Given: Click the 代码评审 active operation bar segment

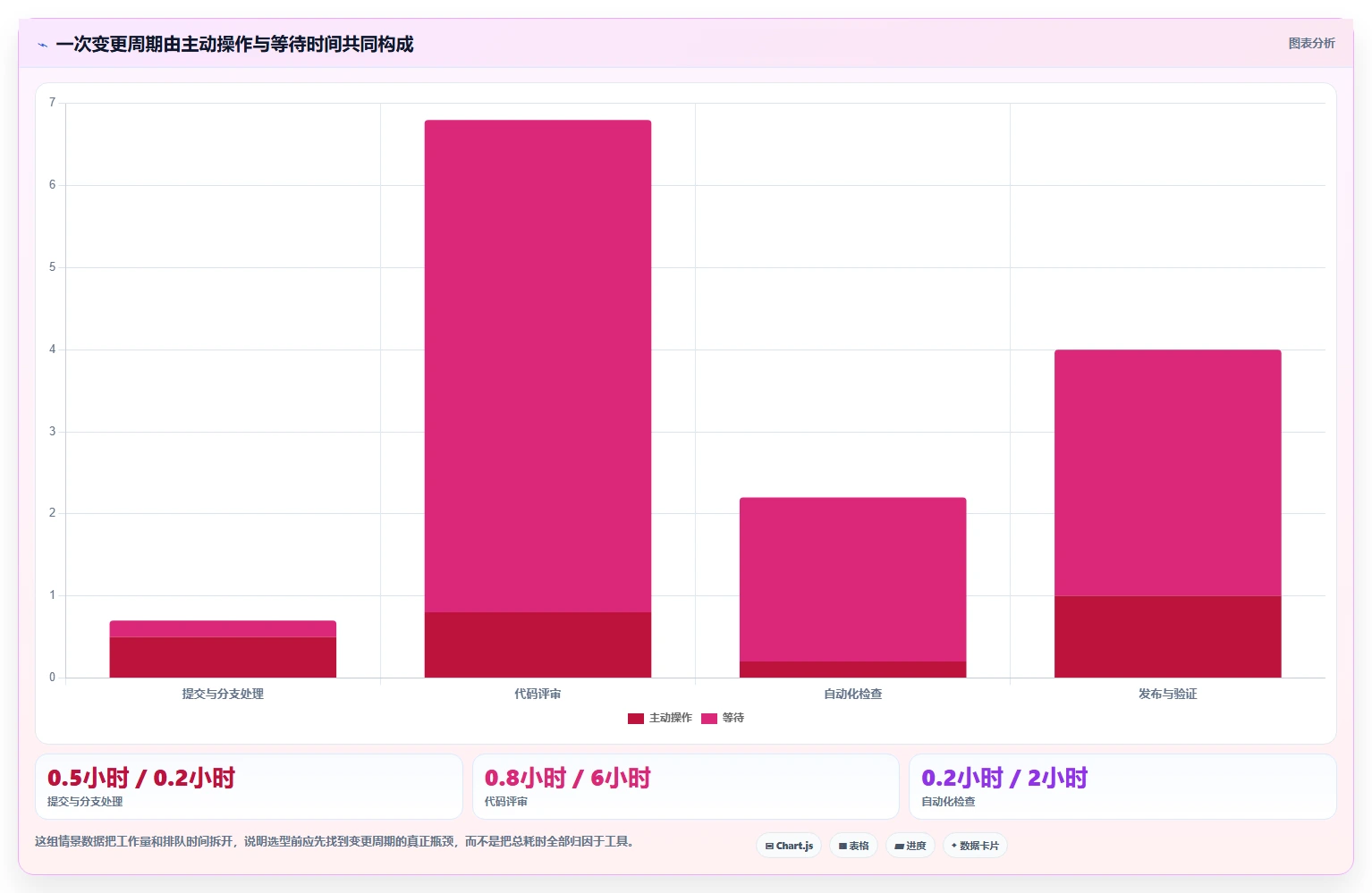Looking at the screenshot, I should coord(538,644).
